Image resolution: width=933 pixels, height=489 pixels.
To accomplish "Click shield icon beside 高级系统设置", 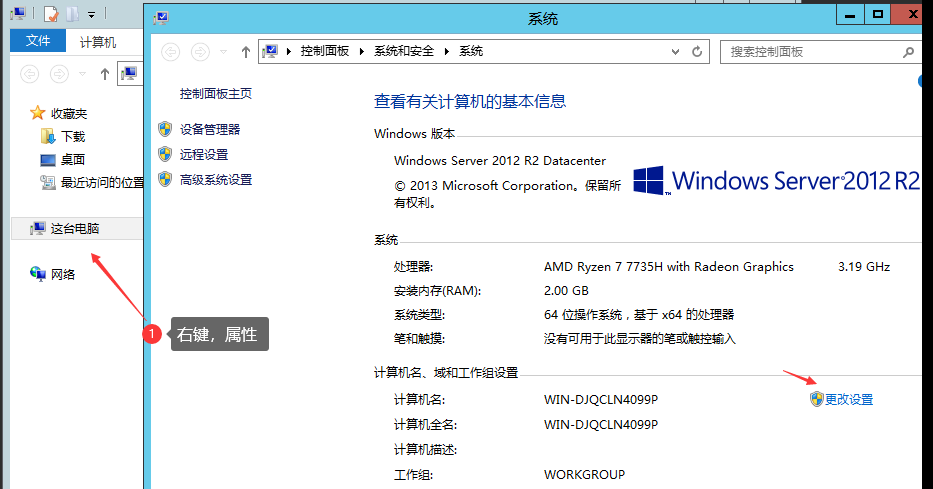I will (165, 179).
